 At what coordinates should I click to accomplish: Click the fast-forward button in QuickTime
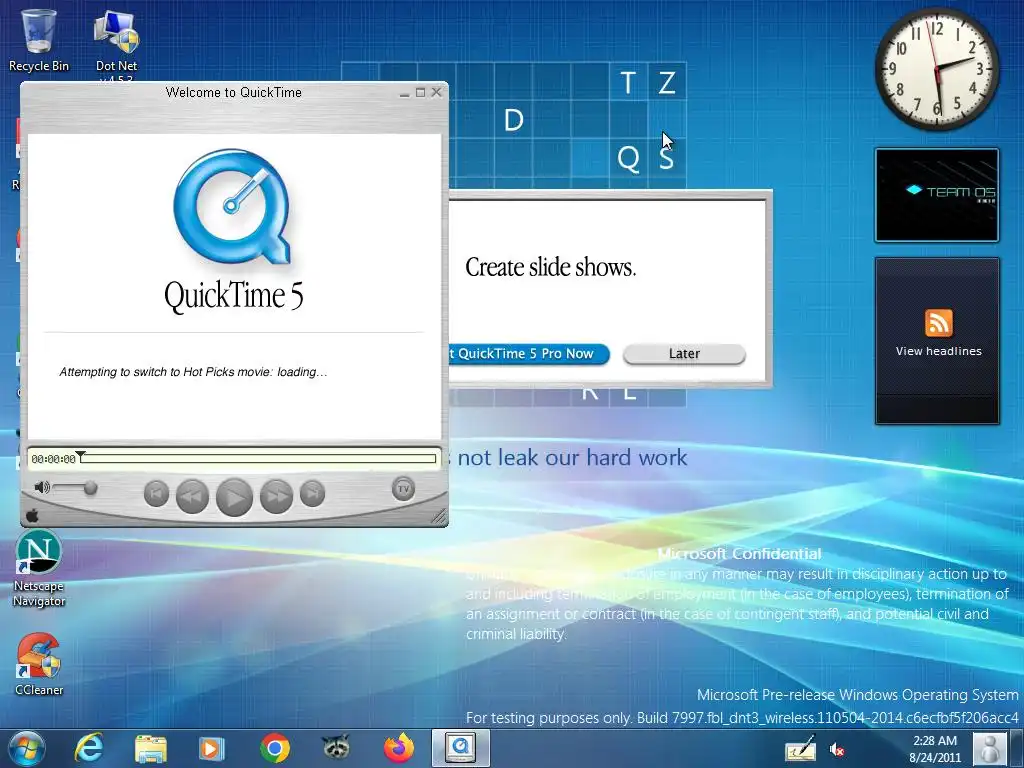(x=276, y=496)
